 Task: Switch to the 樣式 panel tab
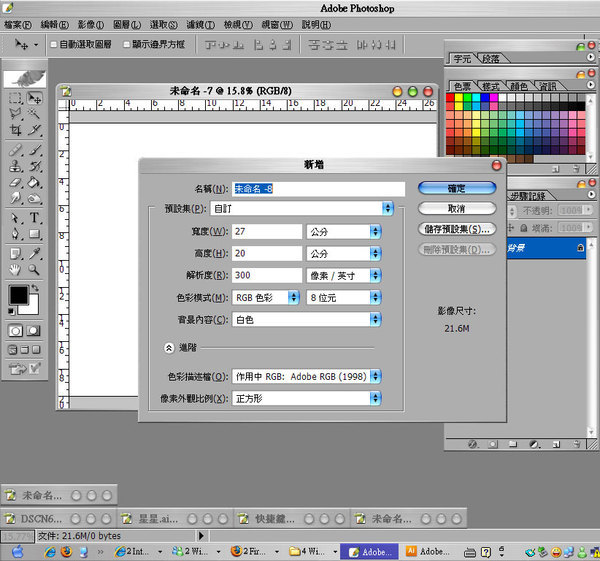tap(490, 87)
